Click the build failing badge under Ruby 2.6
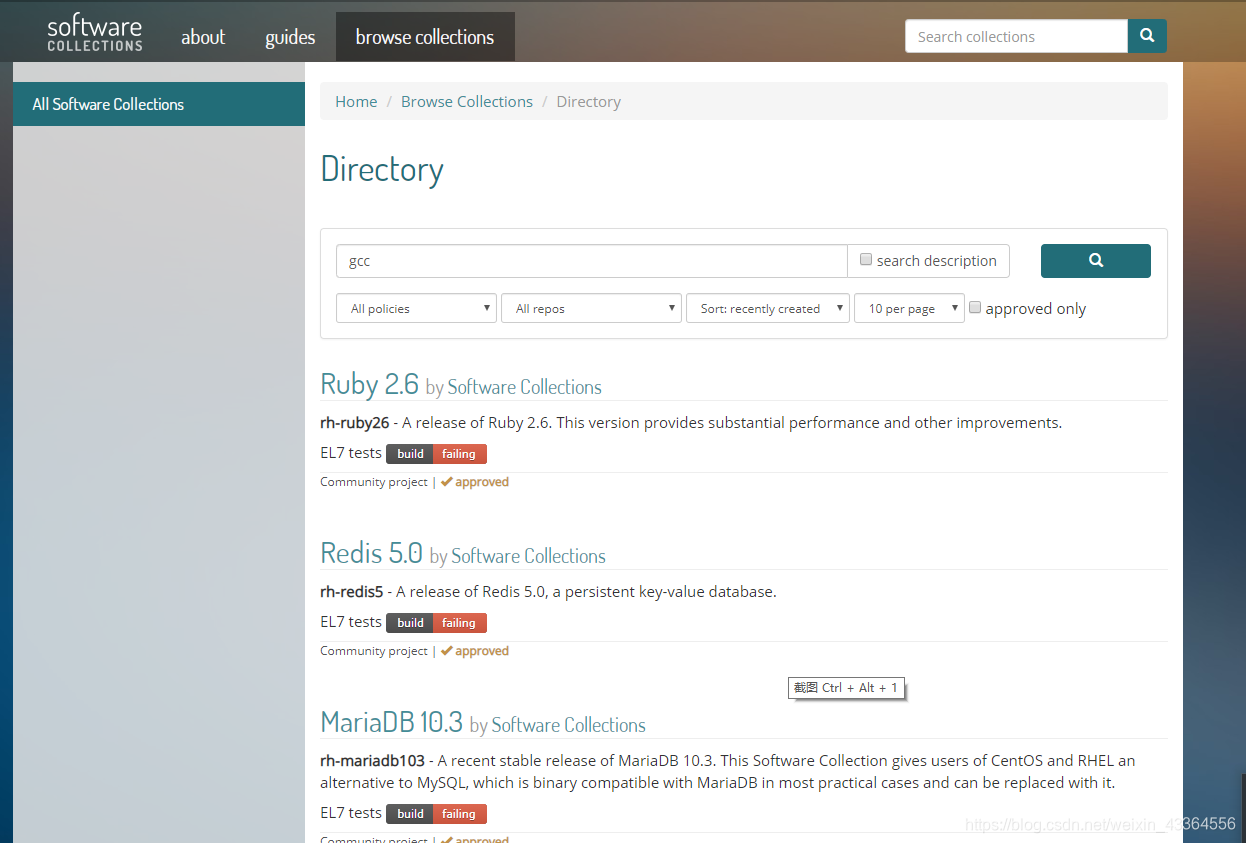 tap(436, 454)
